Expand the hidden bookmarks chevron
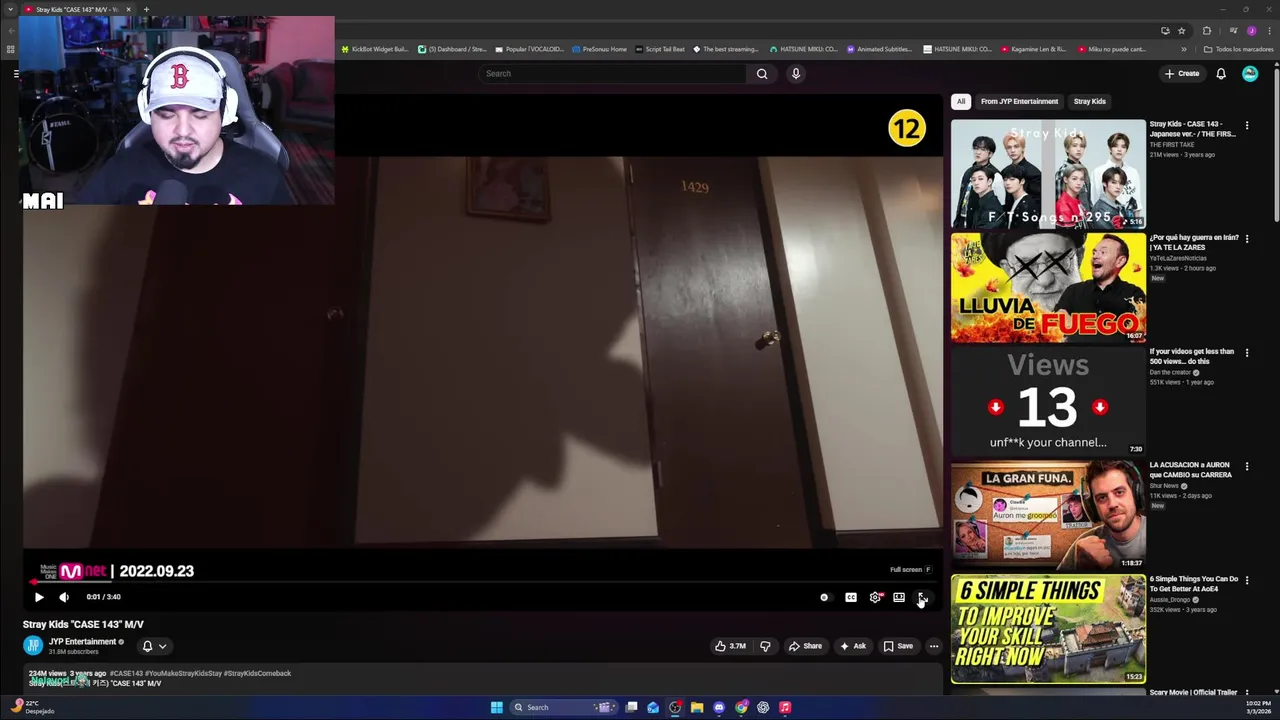Image resolution: width=1280 pixels, height=720 pixels. click(x=1184, y=49)
